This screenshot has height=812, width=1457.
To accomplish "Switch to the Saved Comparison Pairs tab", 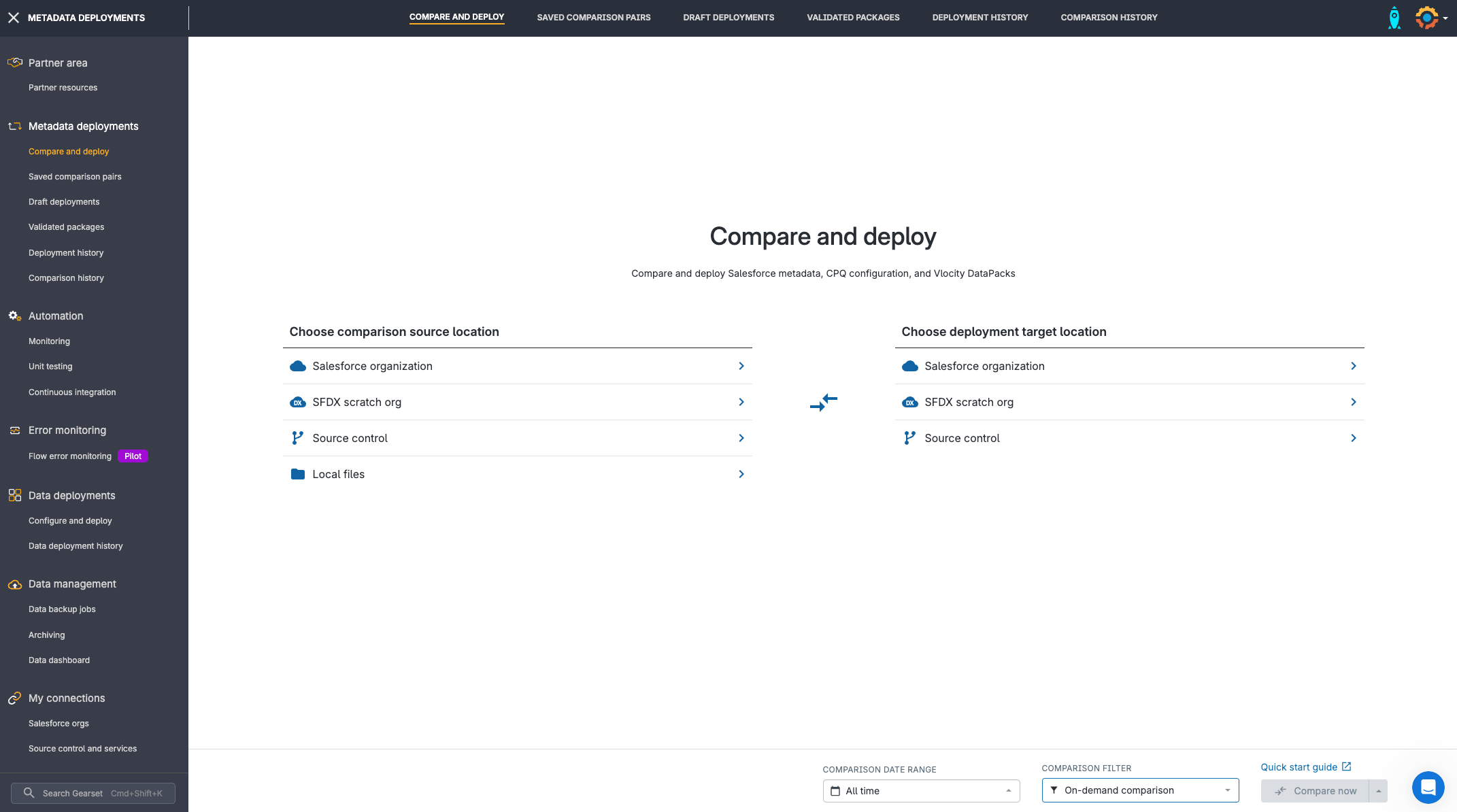I will click(593, 18).
